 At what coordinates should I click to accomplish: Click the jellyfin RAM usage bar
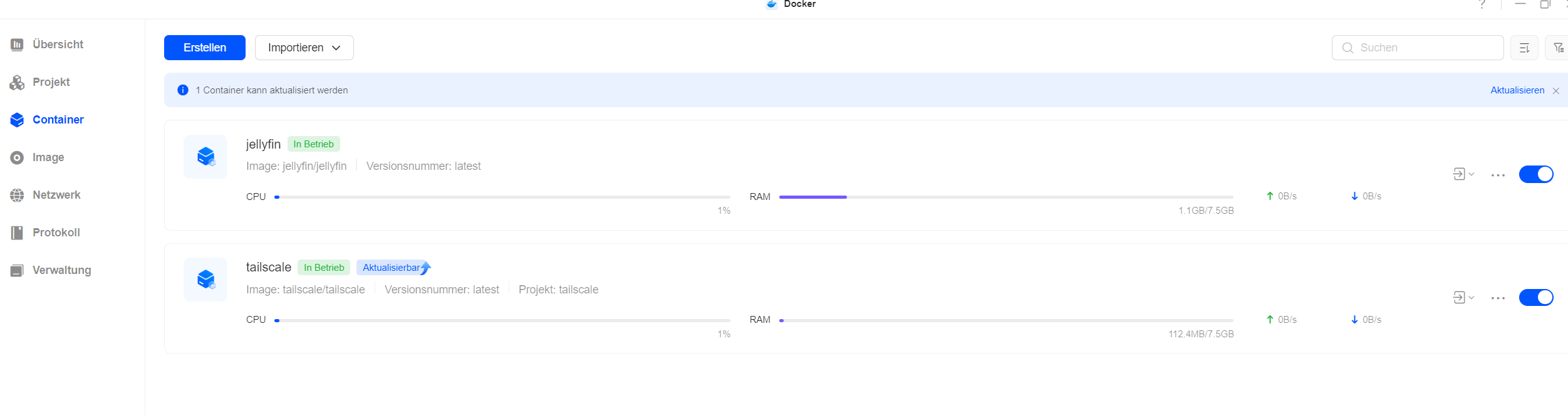1006,197
